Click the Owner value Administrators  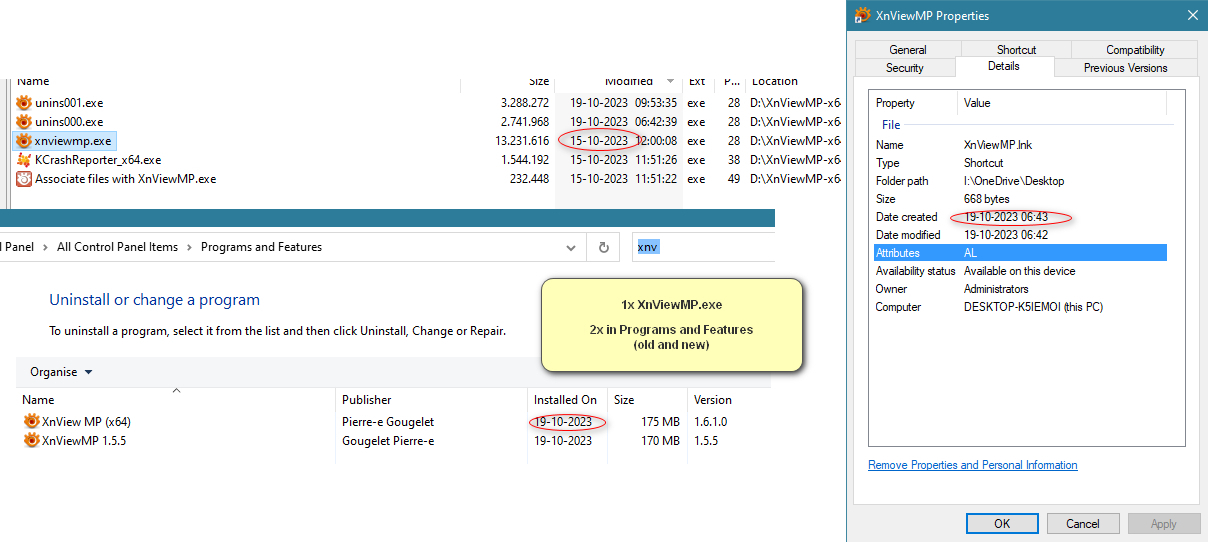[997, 289]
